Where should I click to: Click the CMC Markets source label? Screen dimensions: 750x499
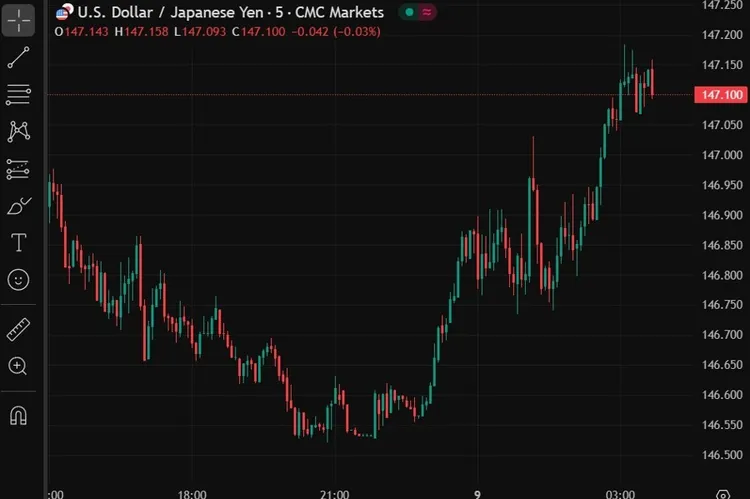pyautogui.click(x=339, y=12)
